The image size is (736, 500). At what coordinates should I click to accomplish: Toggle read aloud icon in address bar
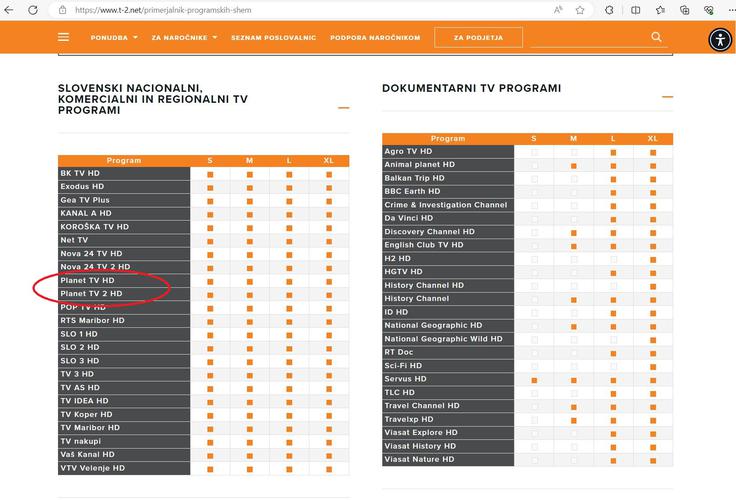tap(558, 10)
